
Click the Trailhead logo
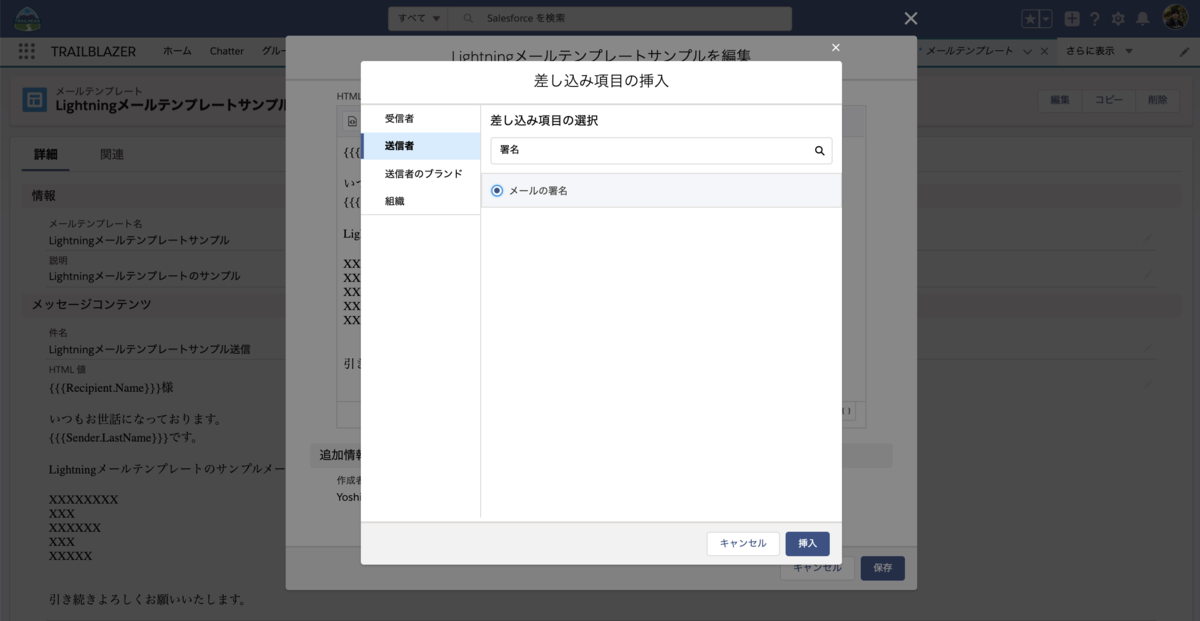click(28, 17)
